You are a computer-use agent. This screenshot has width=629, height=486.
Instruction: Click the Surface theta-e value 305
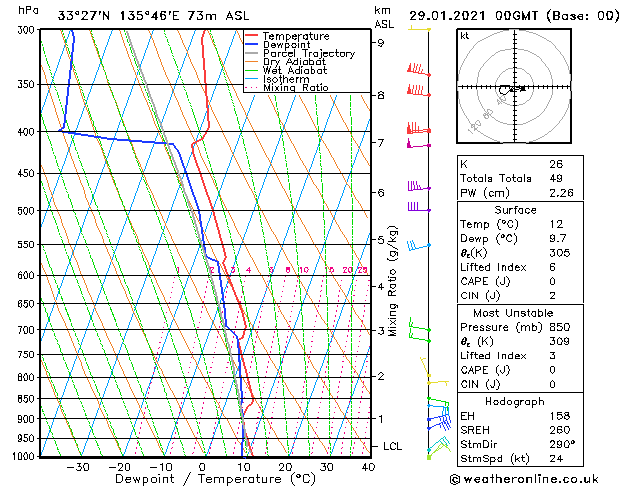click(x=560, y=253)
